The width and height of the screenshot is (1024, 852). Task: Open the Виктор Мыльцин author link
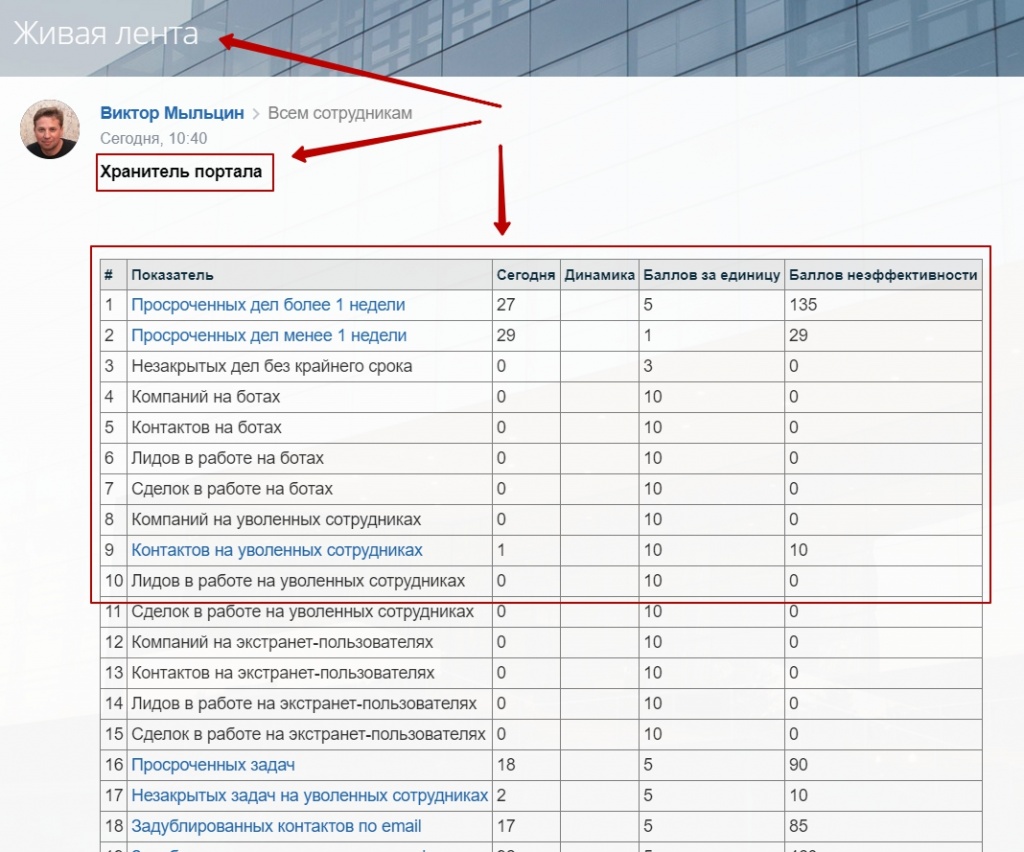172,113
